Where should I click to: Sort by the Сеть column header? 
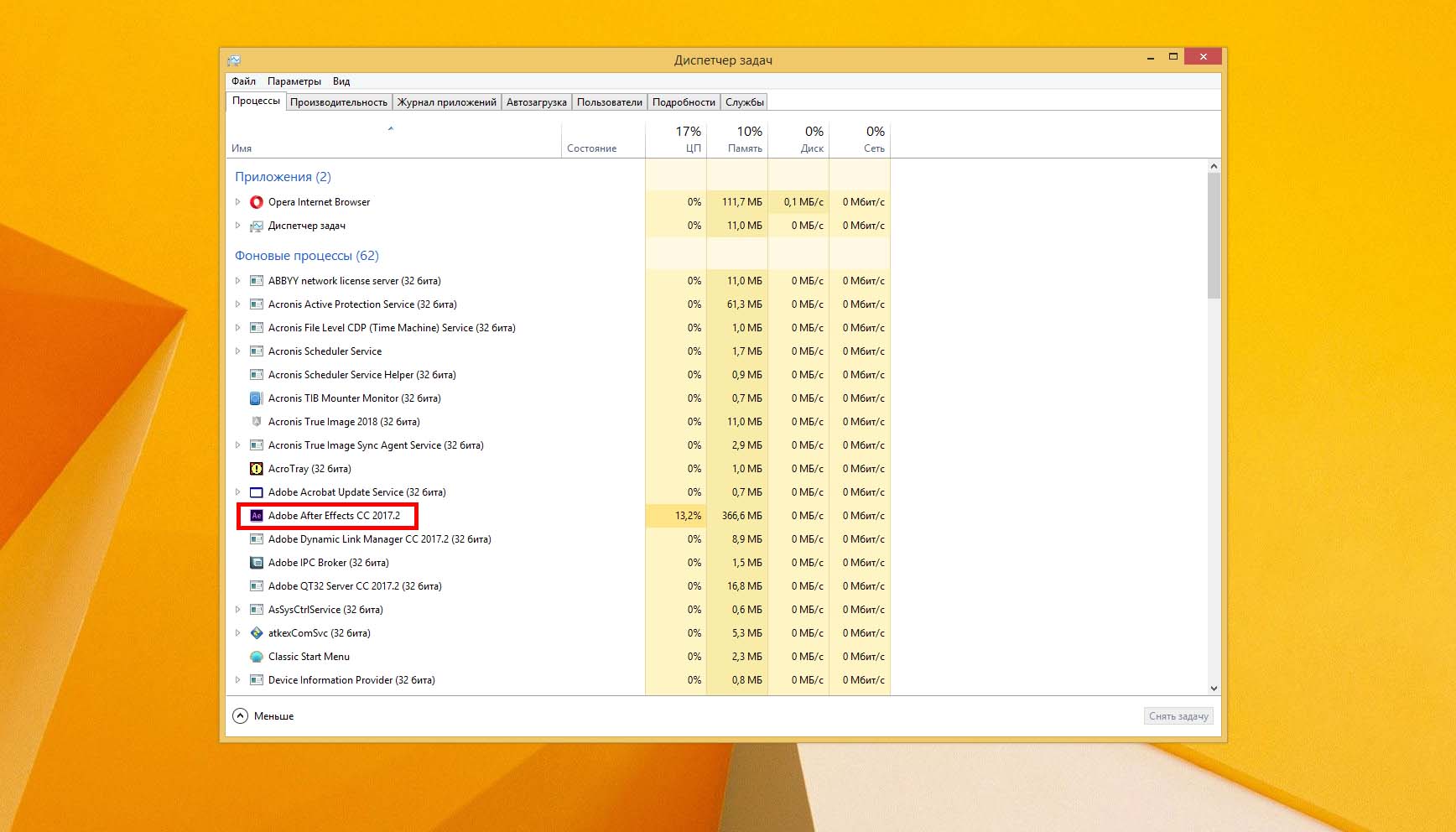click(x=860, y=140)
